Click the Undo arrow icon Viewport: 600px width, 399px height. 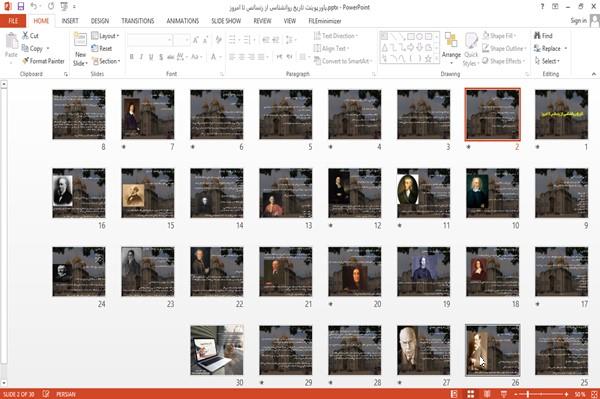34,7
